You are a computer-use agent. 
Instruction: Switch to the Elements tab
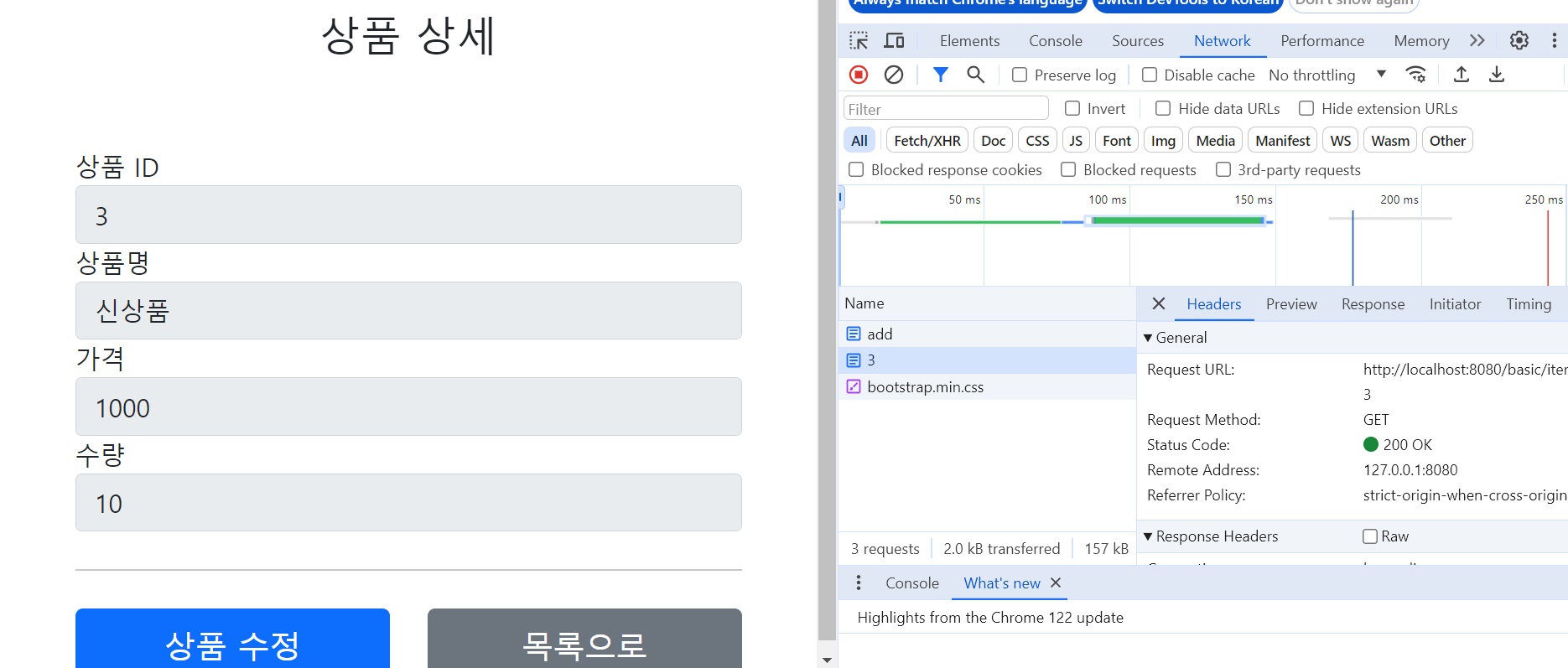(969, 40)
